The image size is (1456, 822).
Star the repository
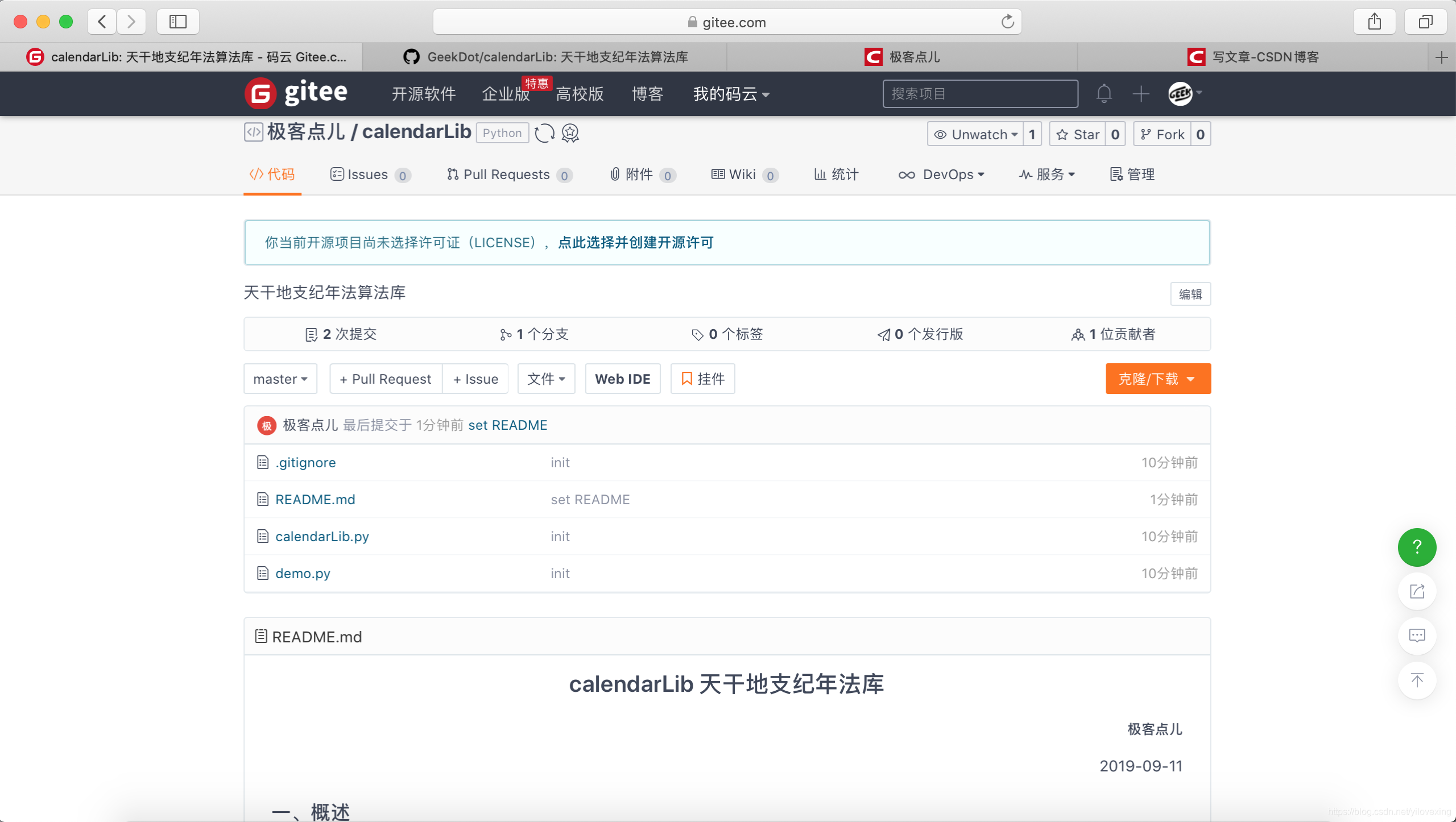click(1078, 134)
